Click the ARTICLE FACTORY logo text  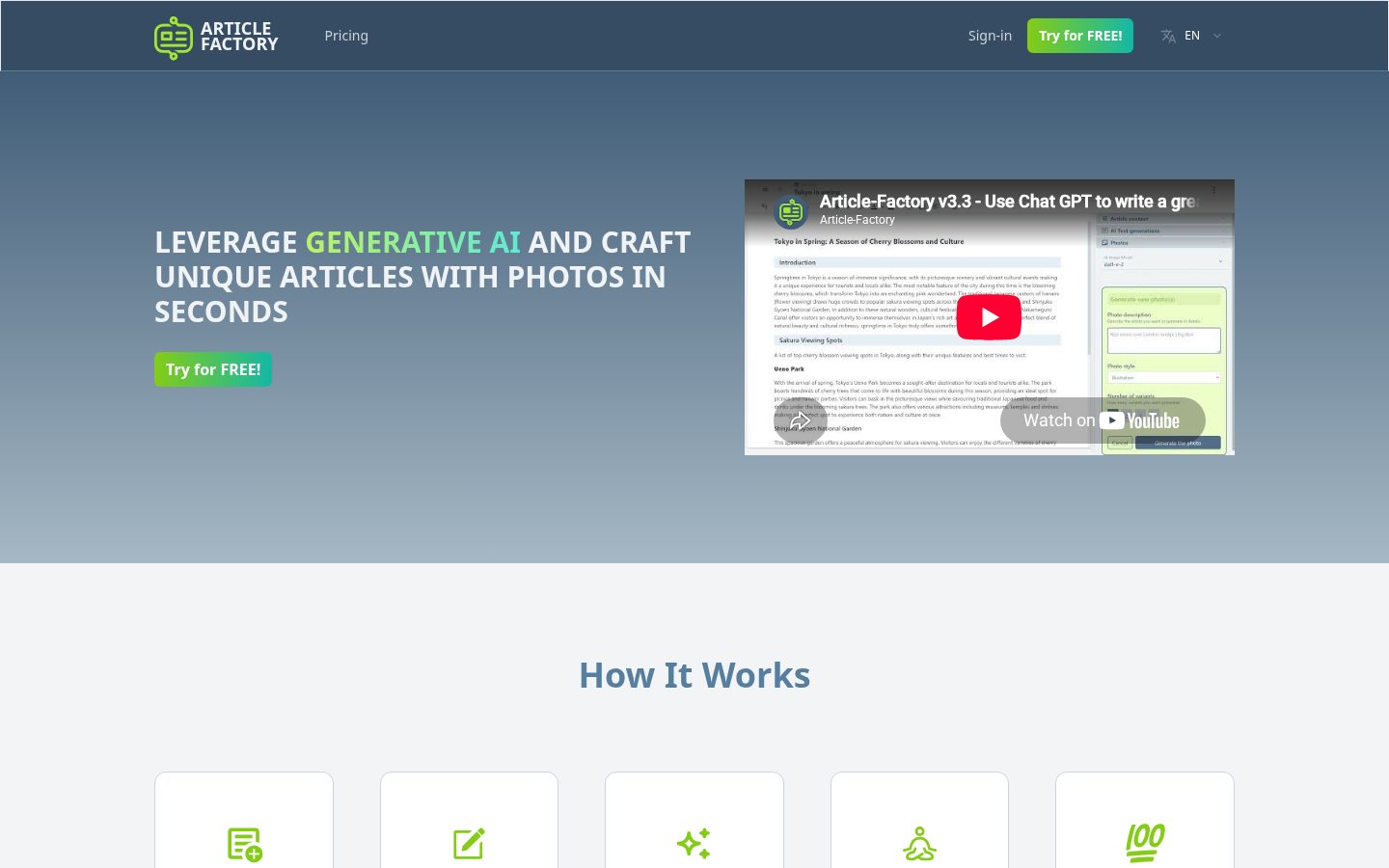pyautogui.click(x=239, y=37)
